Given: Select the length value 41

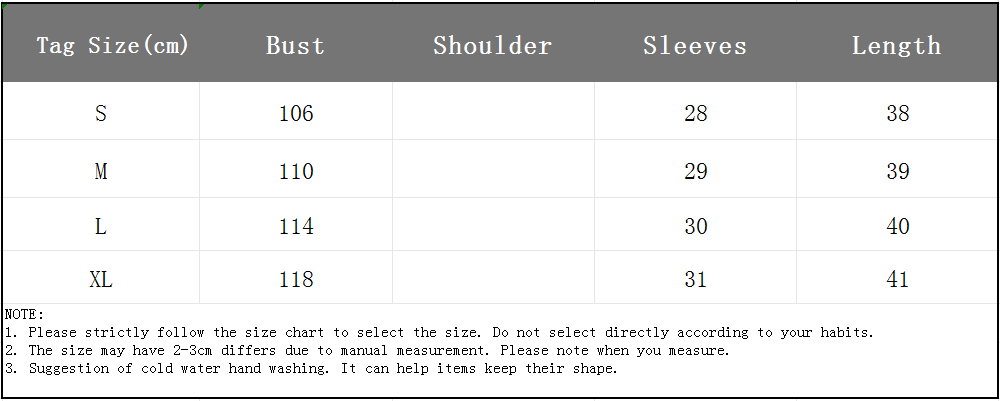Looking at the screenshot, I should point(898,280).
